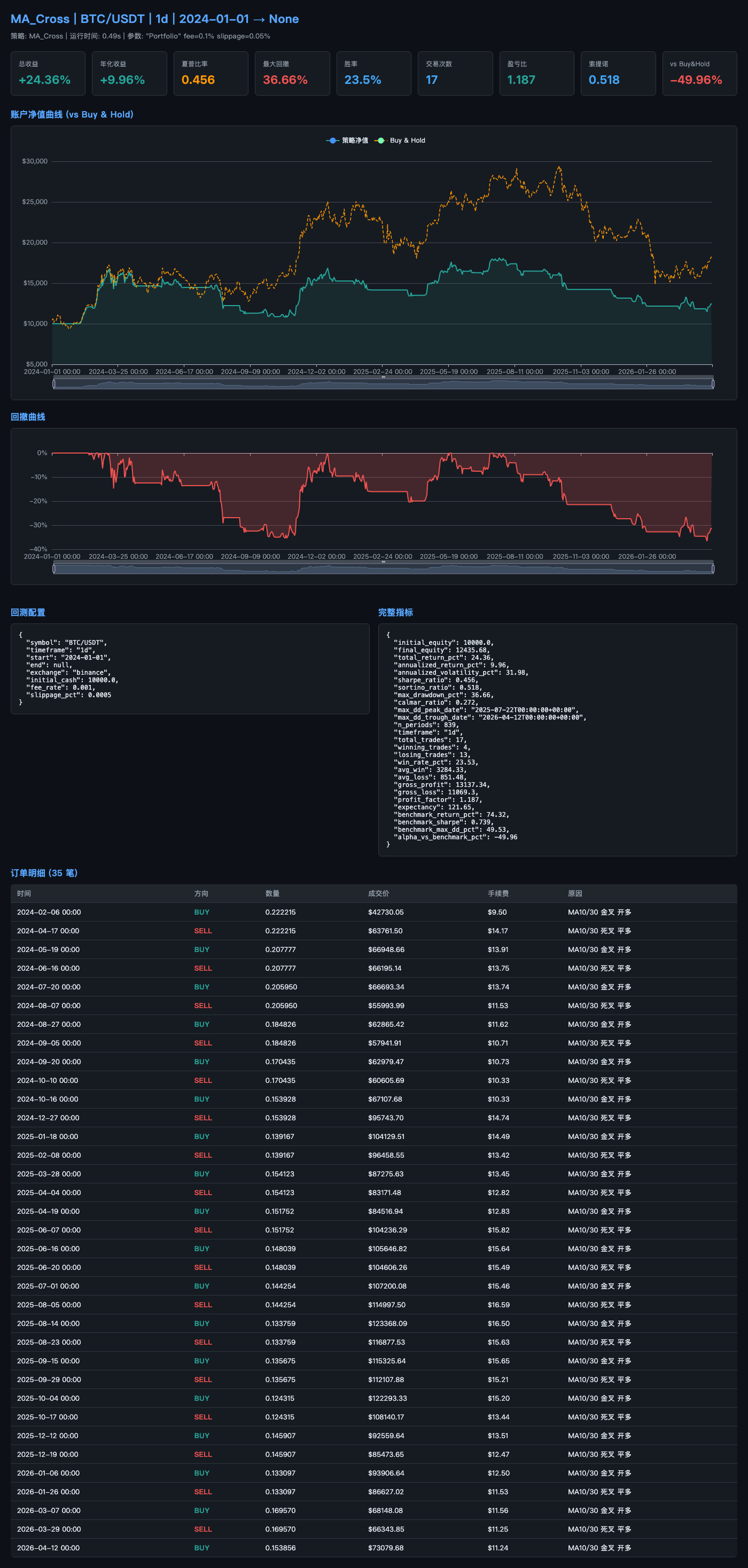
Task: Click price $67107.68 in the table
Action: (385, 1099)
